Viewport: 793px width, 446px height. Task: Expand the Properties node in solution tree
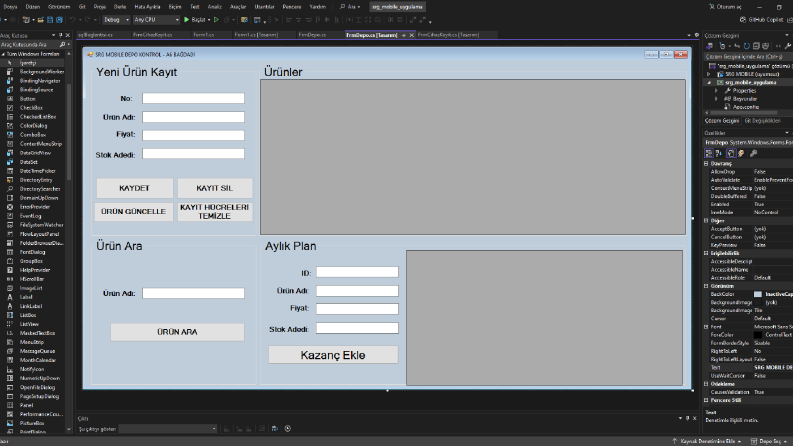tap(716, 91)
